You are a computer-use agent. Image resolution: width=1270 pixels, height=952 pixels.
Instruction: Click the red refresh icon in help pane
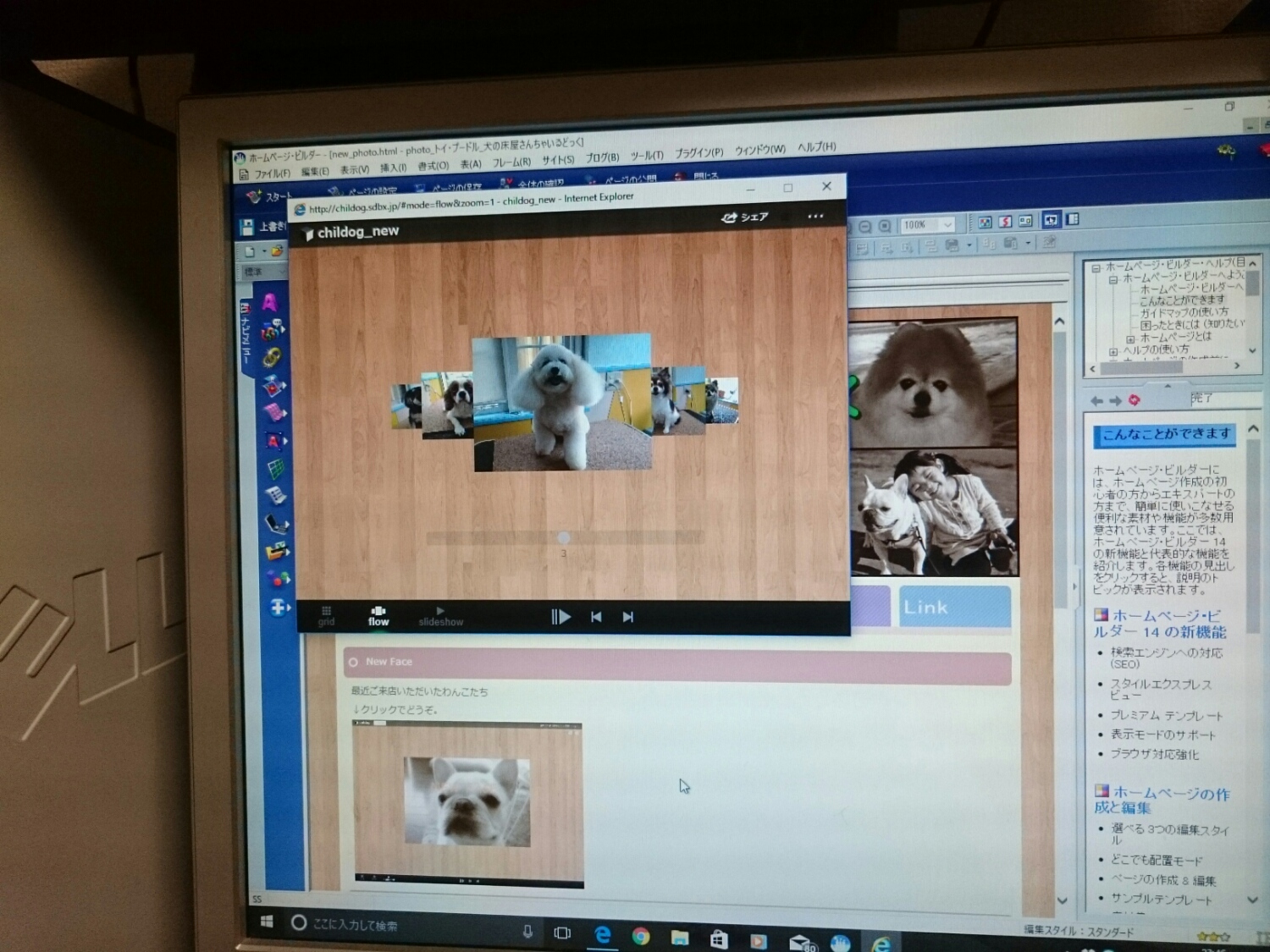pyautogui.click(x=1135, y=399)
